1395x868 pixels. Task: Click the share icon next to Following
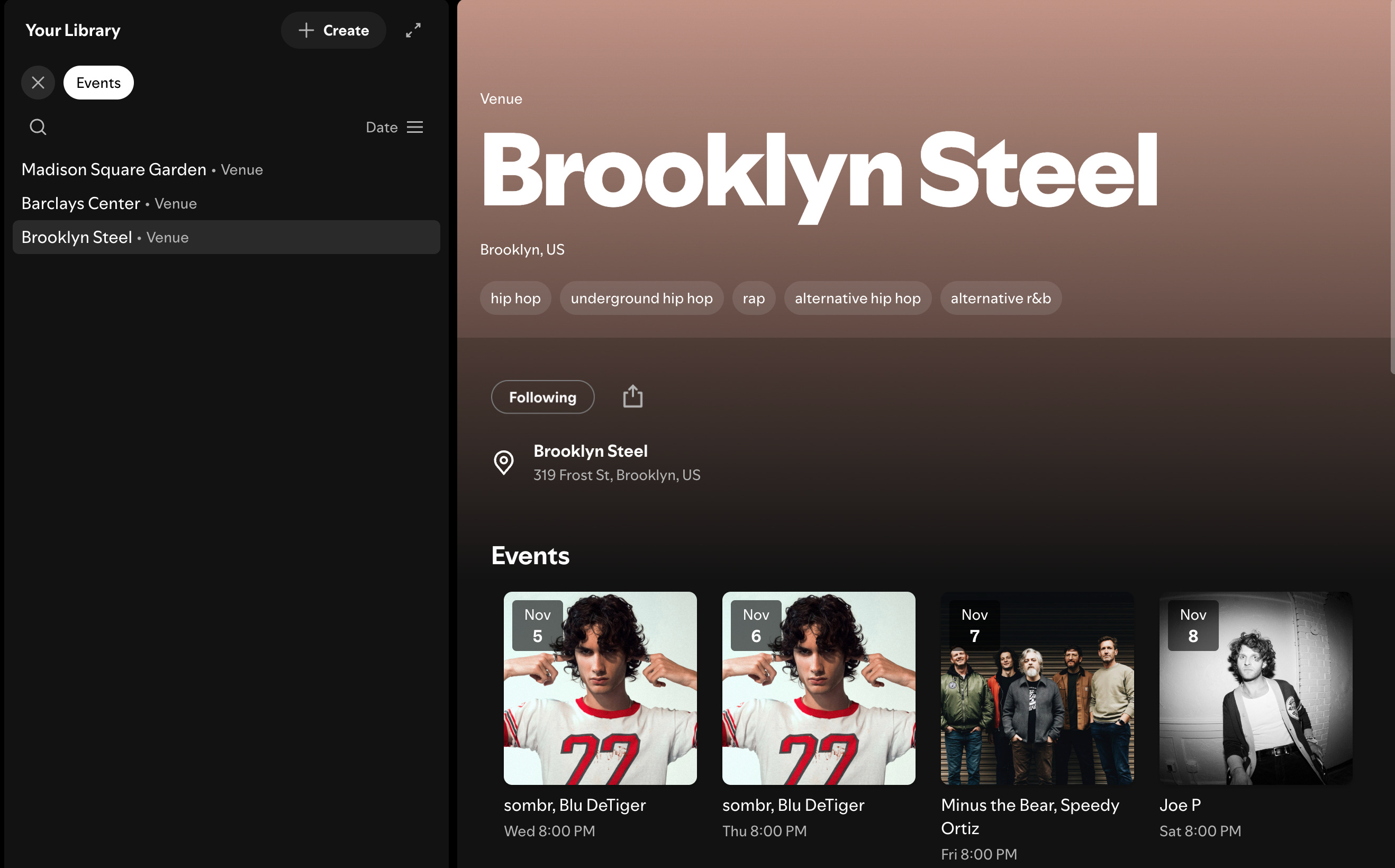(x=632, y=396)
